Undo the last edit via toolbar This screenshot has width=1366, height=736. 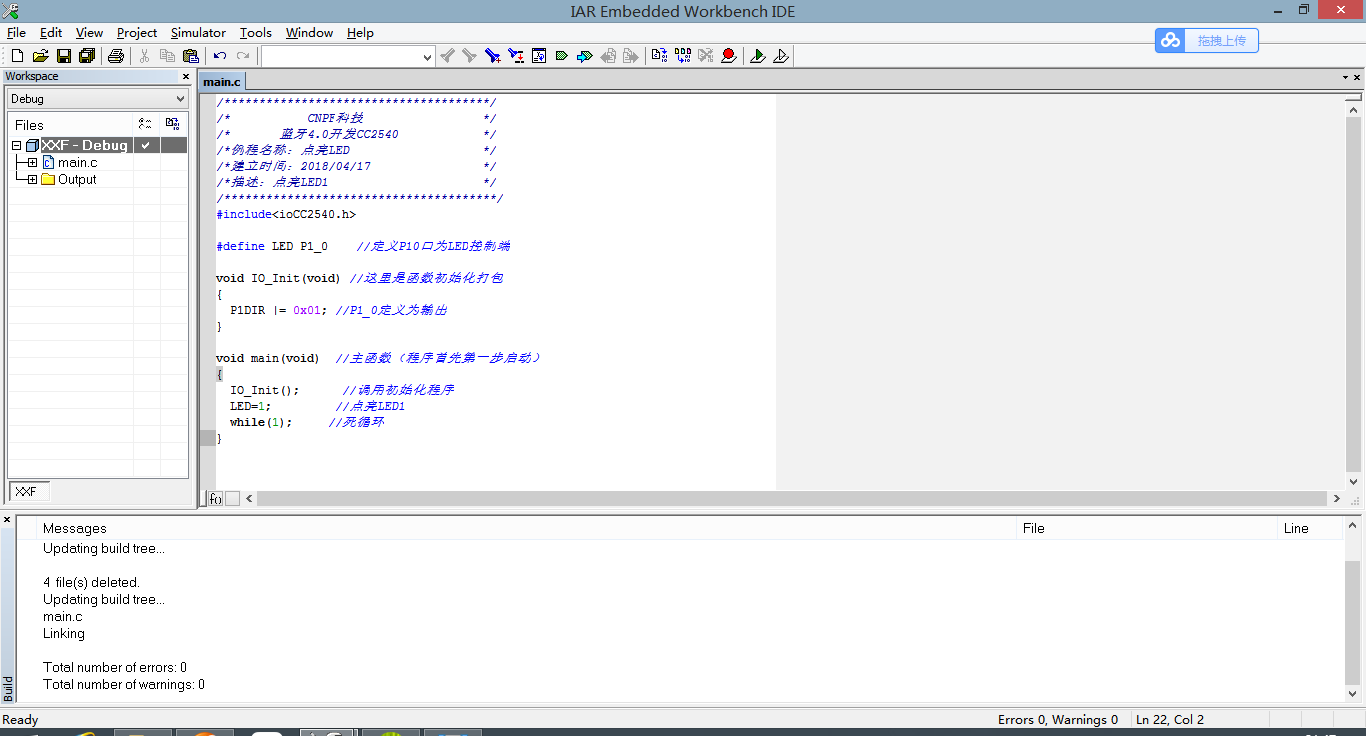point(220,56)
